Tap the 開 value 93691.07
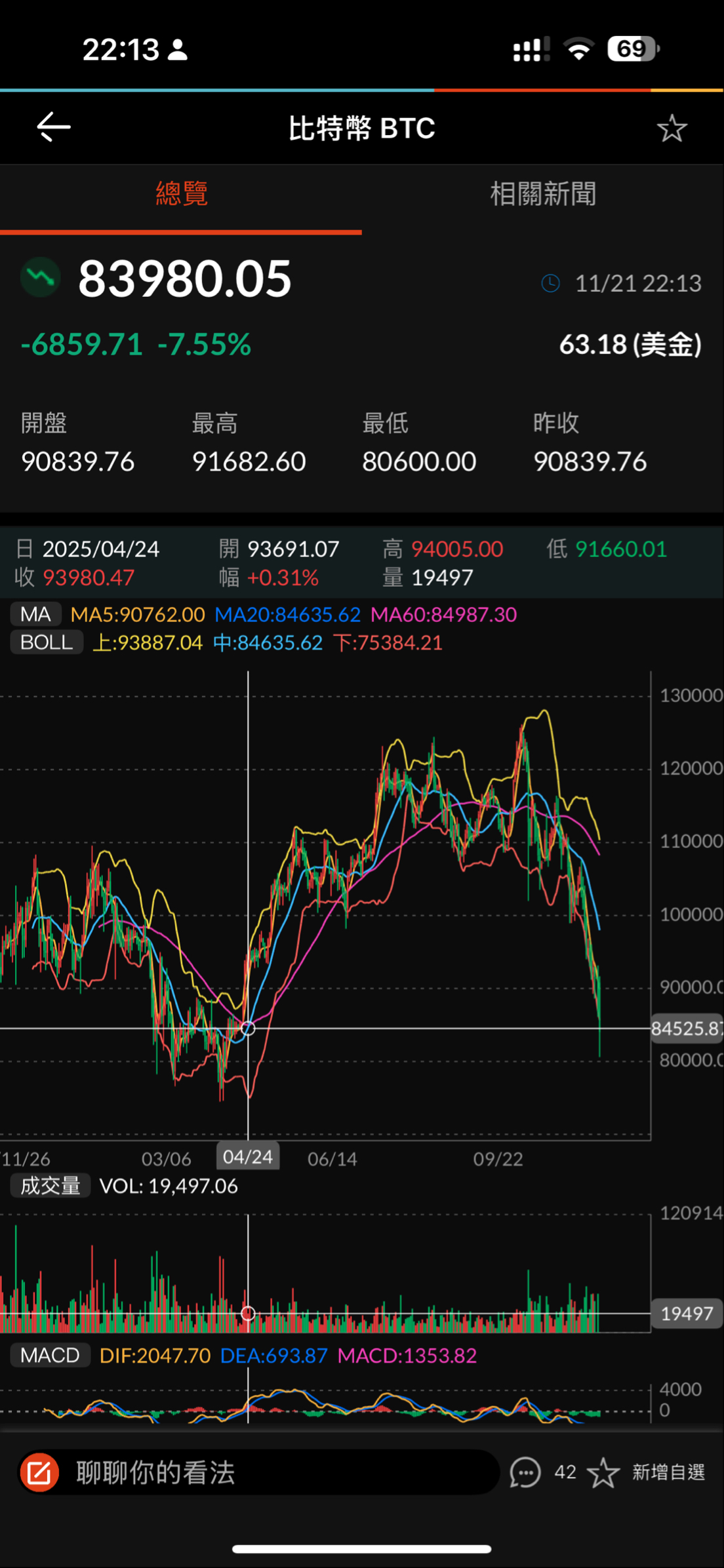The image size is (724, 1568). (x=293, y=549)
